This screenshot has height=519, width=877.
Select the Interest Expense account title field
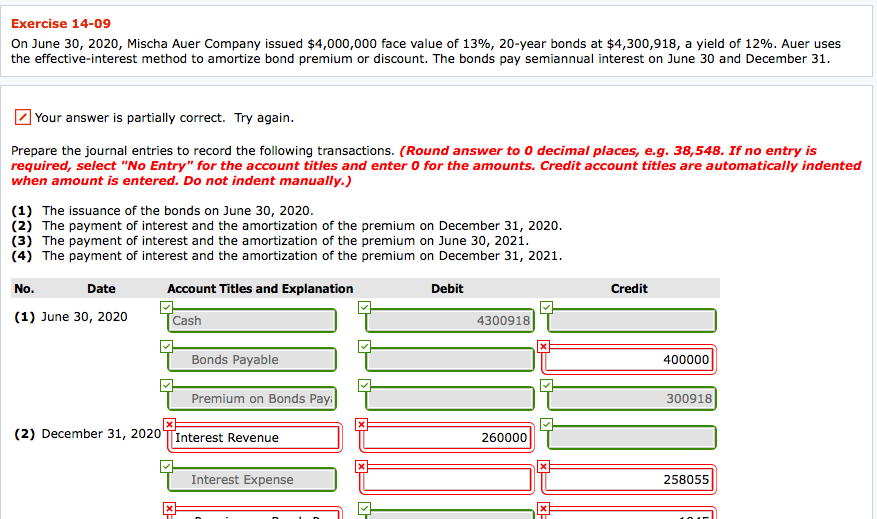[252, 480]
